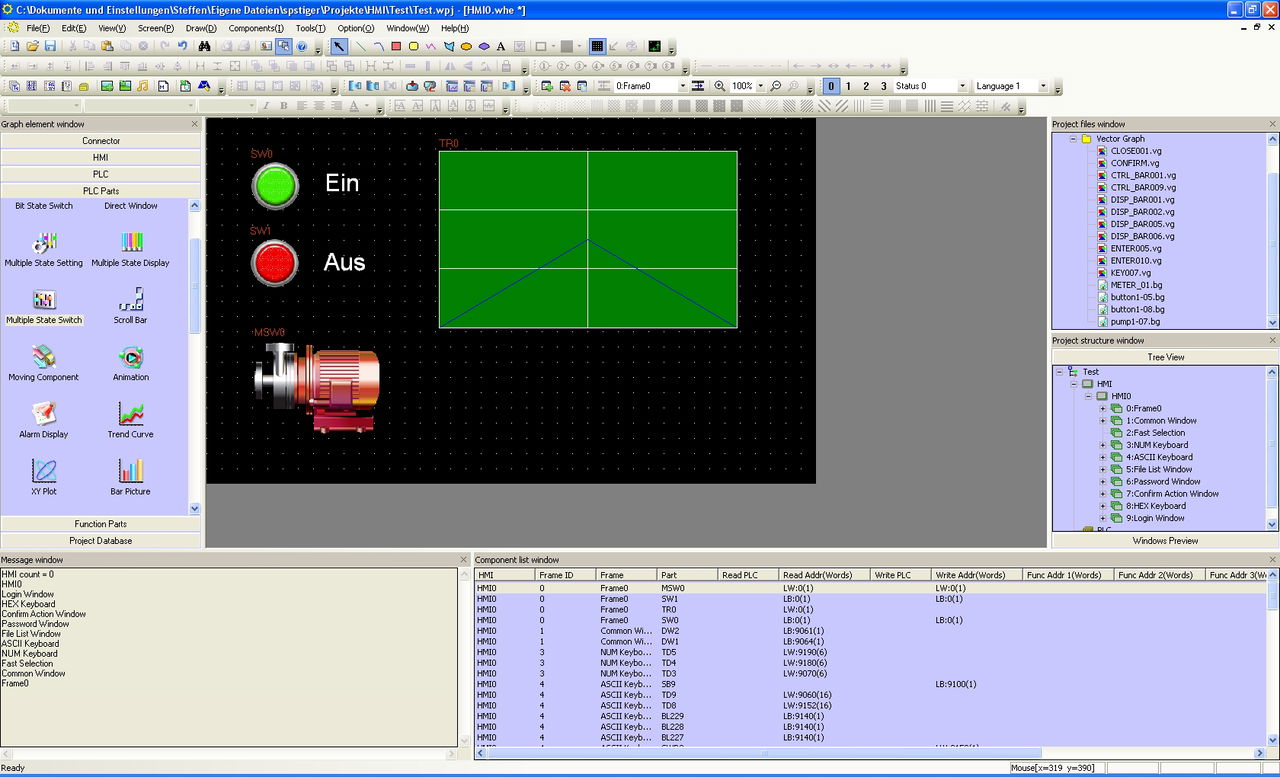The width and height of the screenshot is (1280, 777).
Task: Open the Draw menu
Action: click(x=201, y=28)
